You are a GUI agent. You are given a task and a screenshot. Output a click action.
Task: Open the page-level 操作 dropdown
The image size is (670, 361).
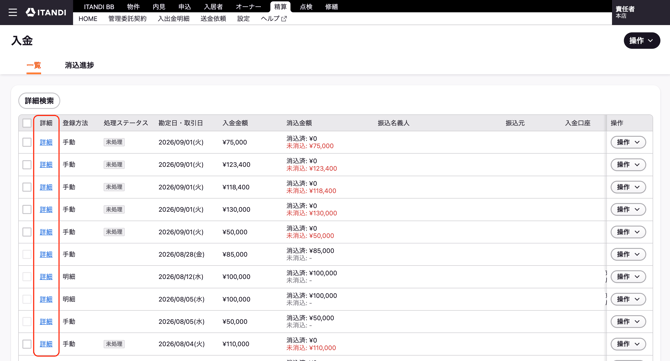(x=642, y=41)
